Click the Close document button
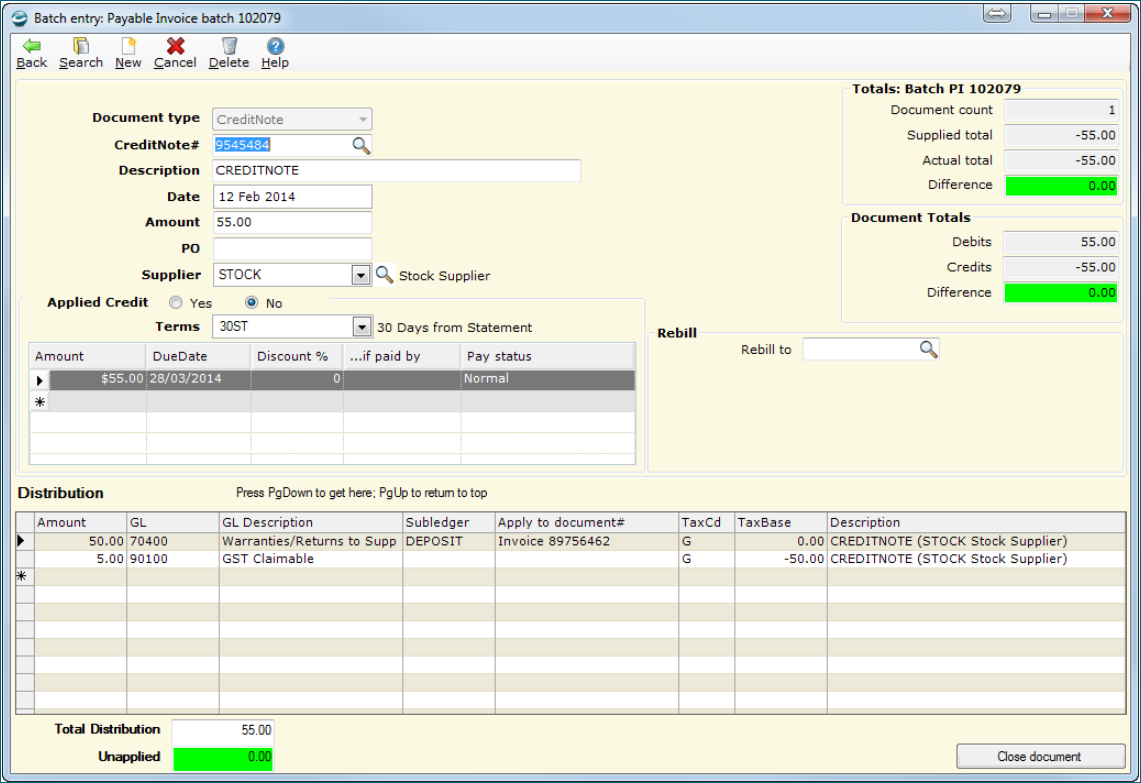 [1040, 756]
